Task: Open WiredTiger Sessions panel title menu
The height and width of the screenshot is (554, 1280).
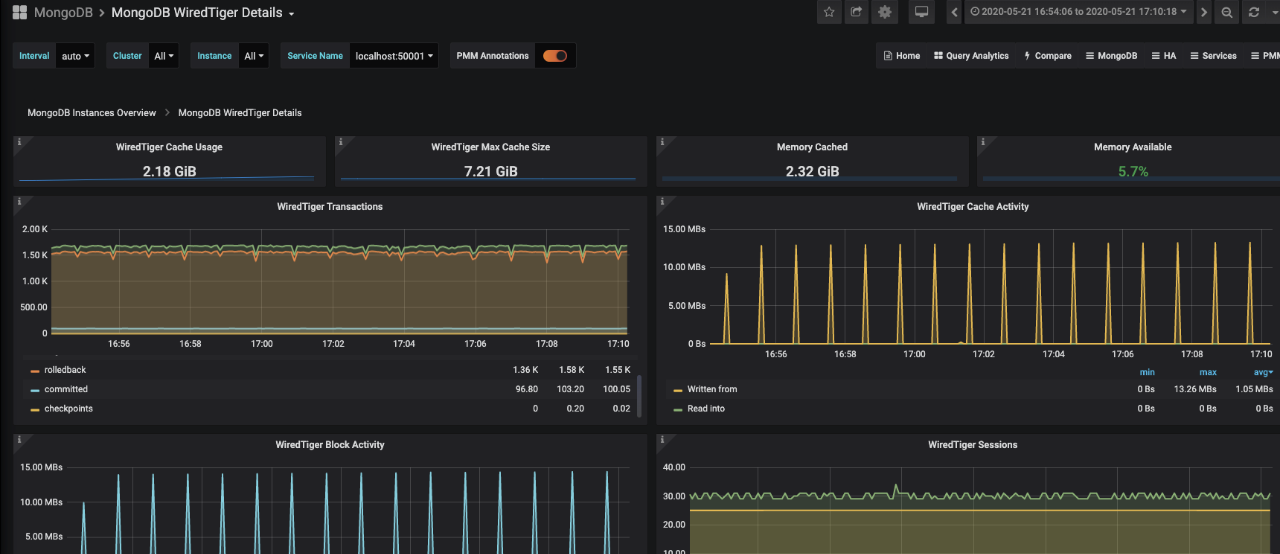Action: click(x=973, y=445)
